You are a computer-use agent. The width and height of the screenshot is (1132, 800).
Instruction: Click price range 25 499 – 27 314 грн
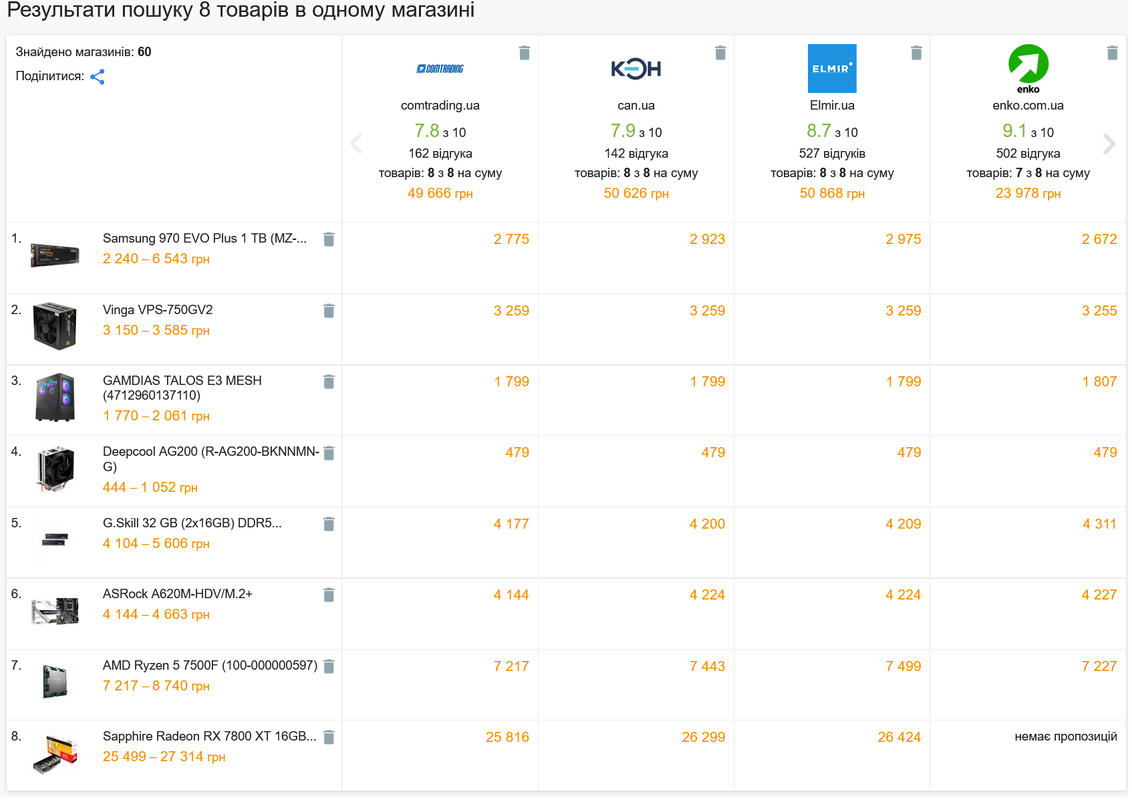coord(165,757)
